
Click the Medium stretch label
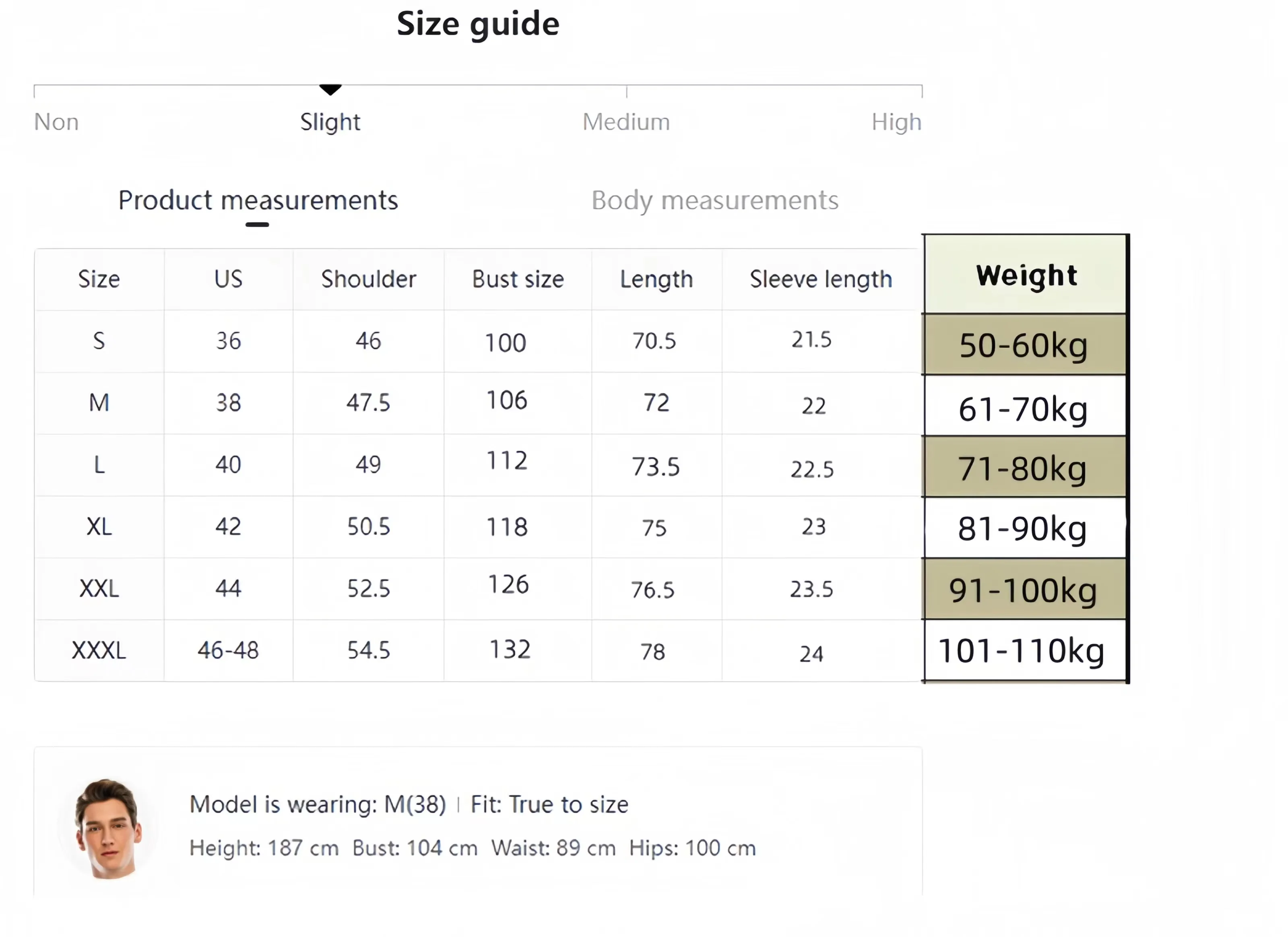click(626, 122)
